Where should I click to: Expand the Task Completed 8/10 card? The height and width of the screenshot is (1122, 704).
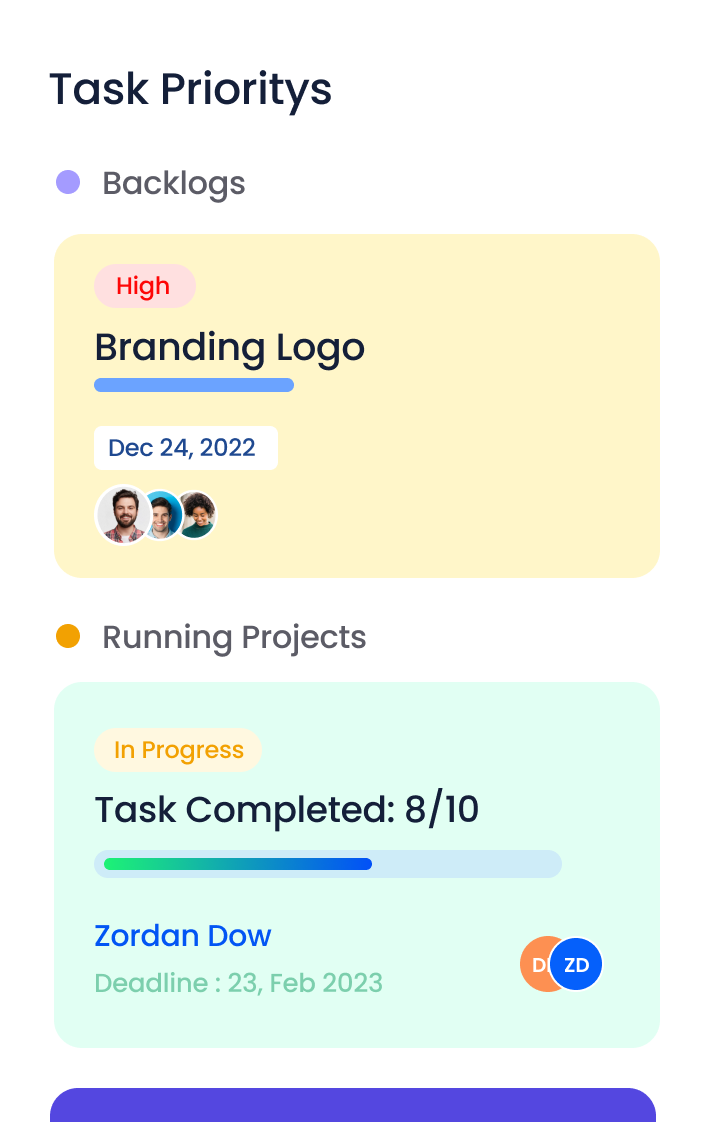pyautogui.click(x=356, y=865)
